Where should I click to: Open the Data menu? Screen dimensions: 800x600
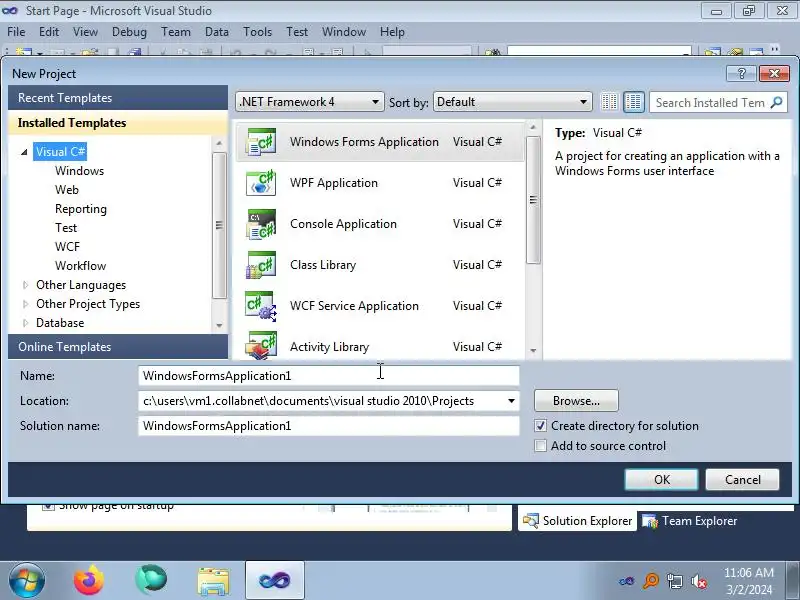pyautogui.click(x=217, y=32)
